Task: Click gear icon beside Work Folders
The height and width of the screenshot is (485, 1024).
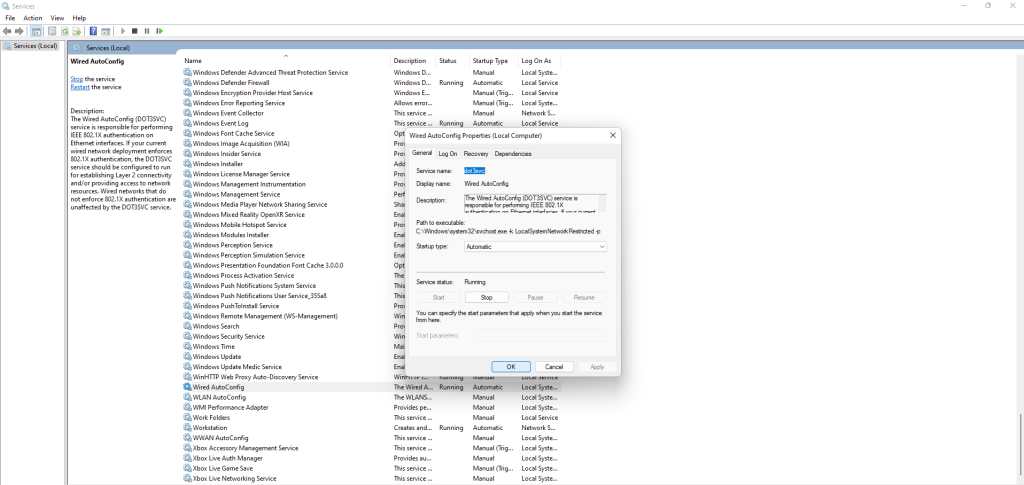Action: [187, 418]
